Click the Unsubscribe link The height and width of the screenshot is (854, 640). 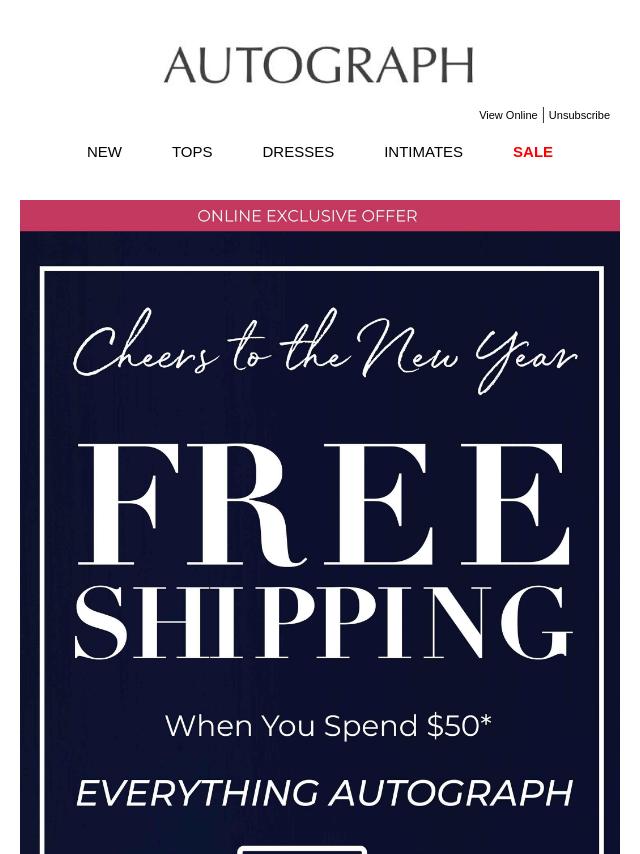click(579, 115)
